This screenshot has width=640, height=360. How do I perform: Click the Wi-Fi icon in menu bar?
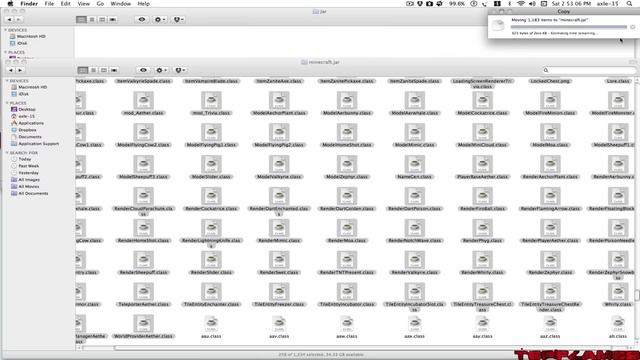pyautogui.click(x=521, y=4)
